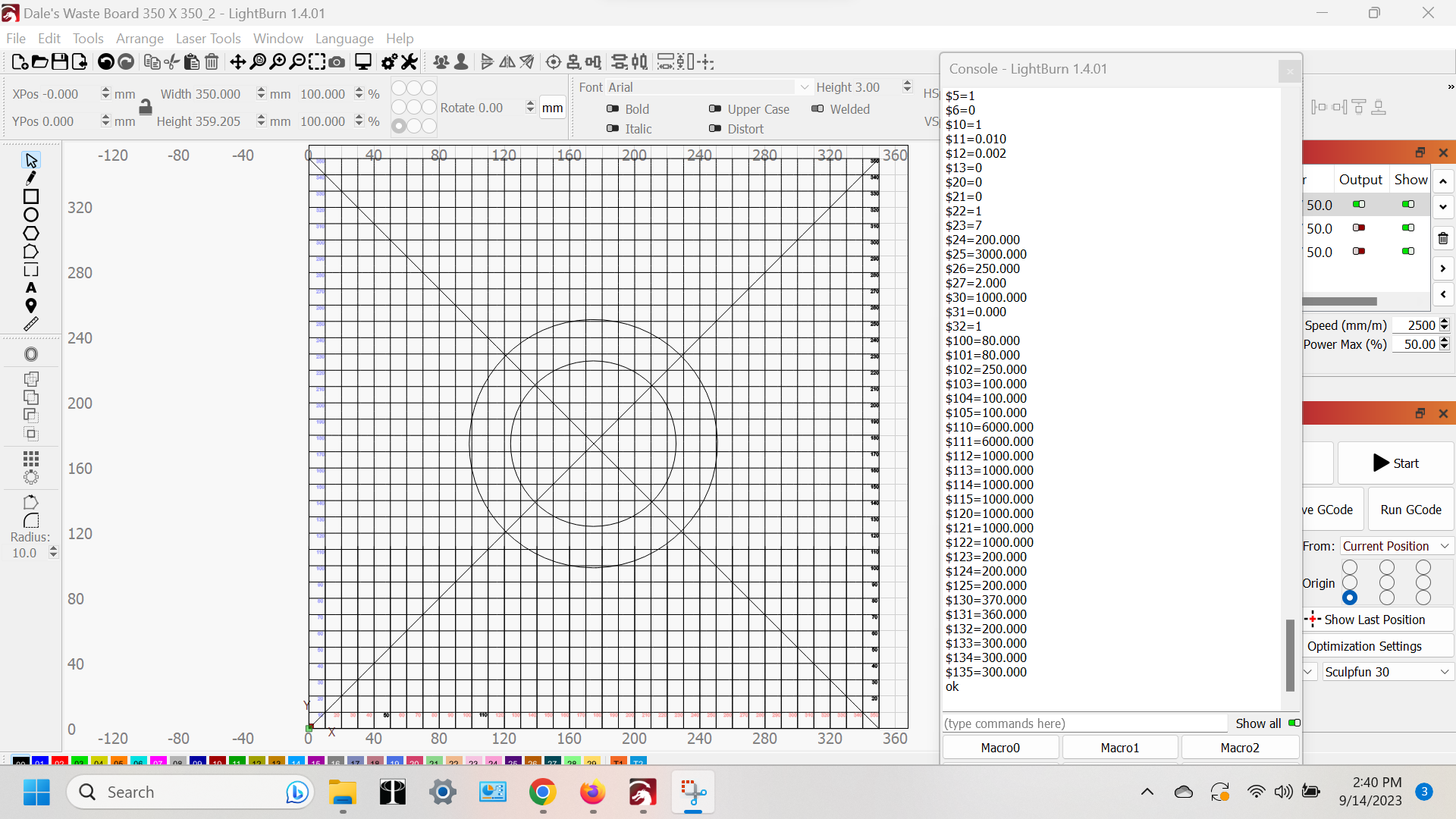Select the Offset Shapes tool
Image resolution: width=1456 pixels, height=819 pixels.
pos(31,354)
